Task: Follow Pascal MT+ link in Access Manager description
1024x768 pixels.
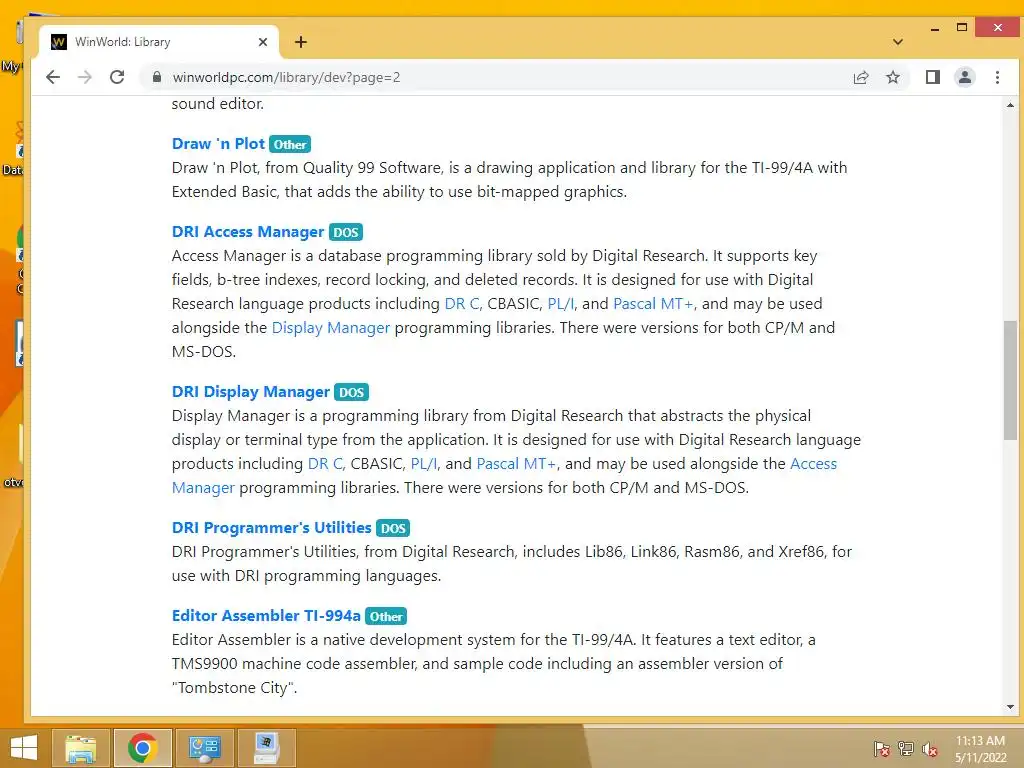Action: point(653,304)
